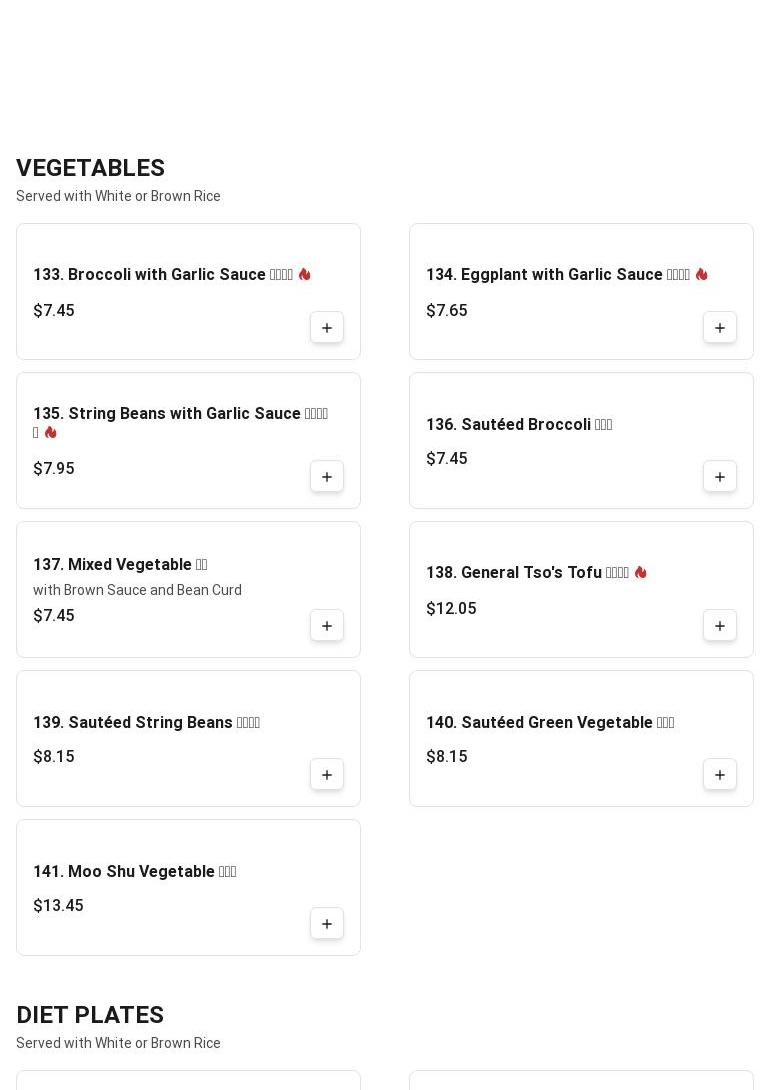Select the VEGETABLES section heading

90,168
